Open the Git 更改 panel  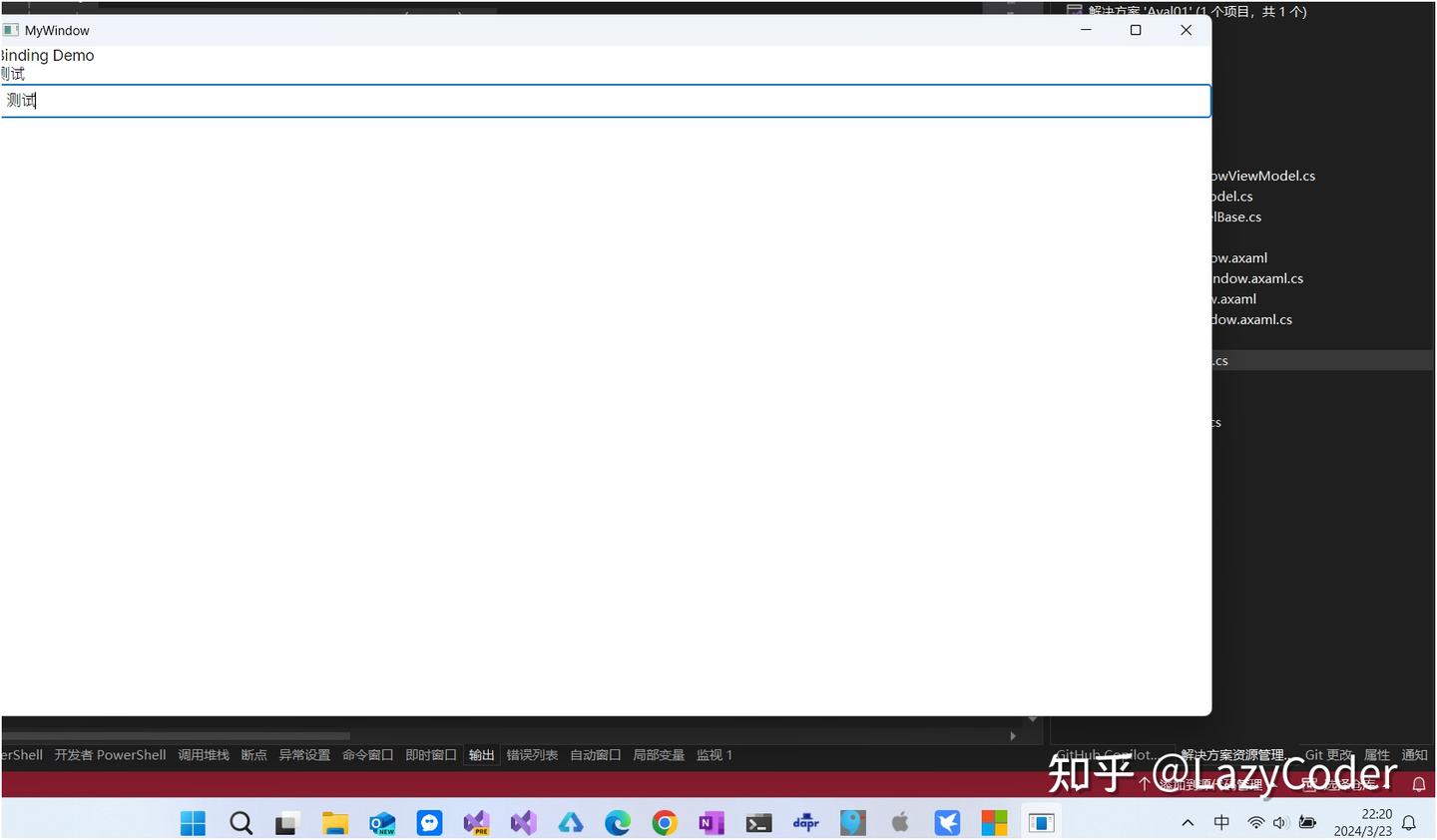1328,754
